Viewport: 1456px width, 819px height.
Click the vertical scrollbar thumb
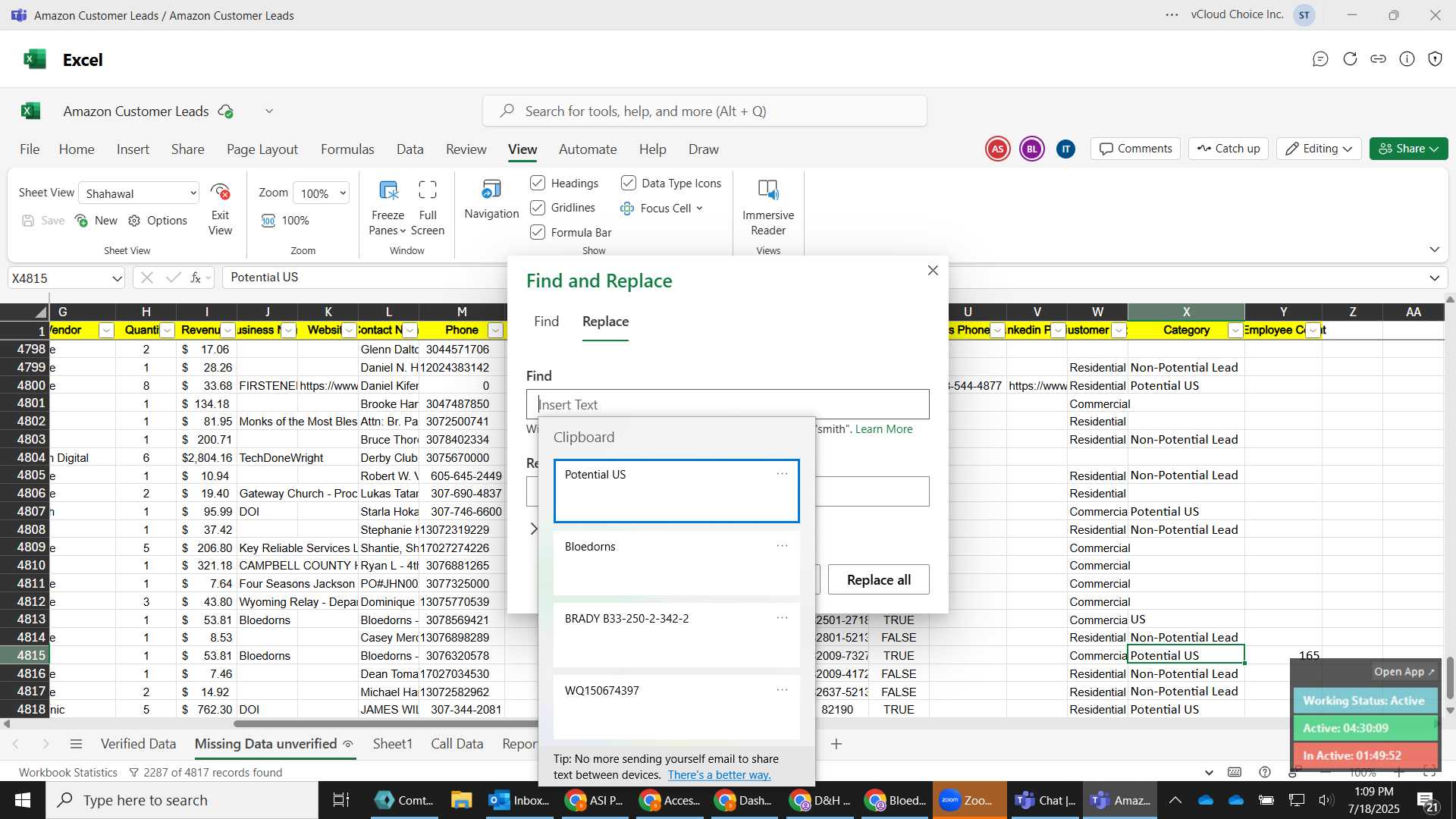tap(1450, 678)
